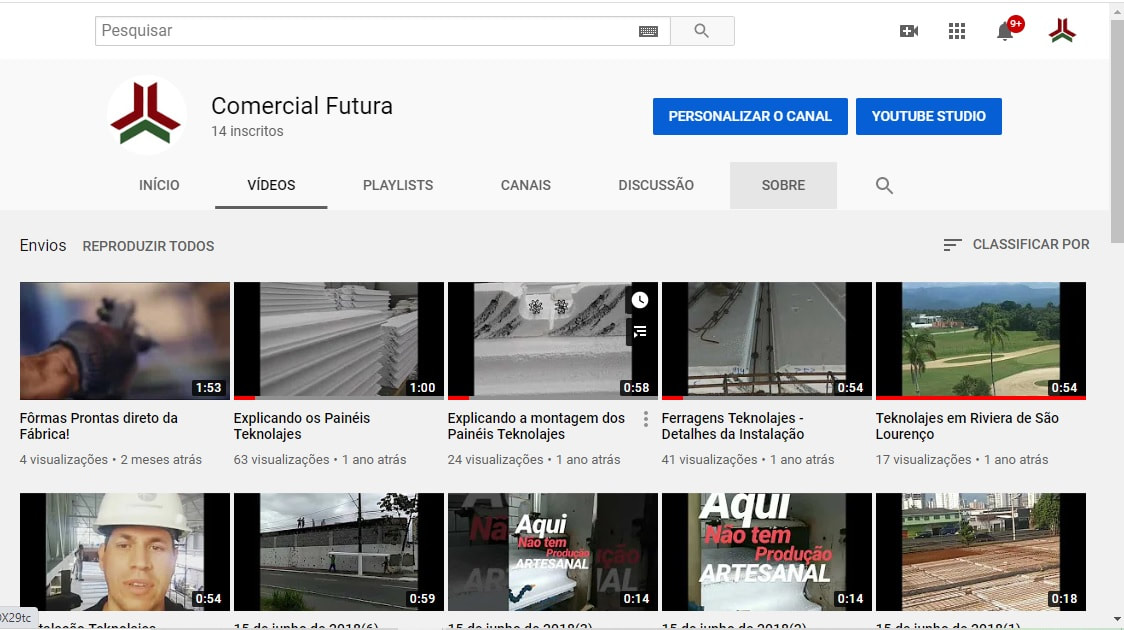Image resolution: width=1124 pixels, height=630 pixels.
Task: Click Personalizar o Canal button
Action: 750,116
